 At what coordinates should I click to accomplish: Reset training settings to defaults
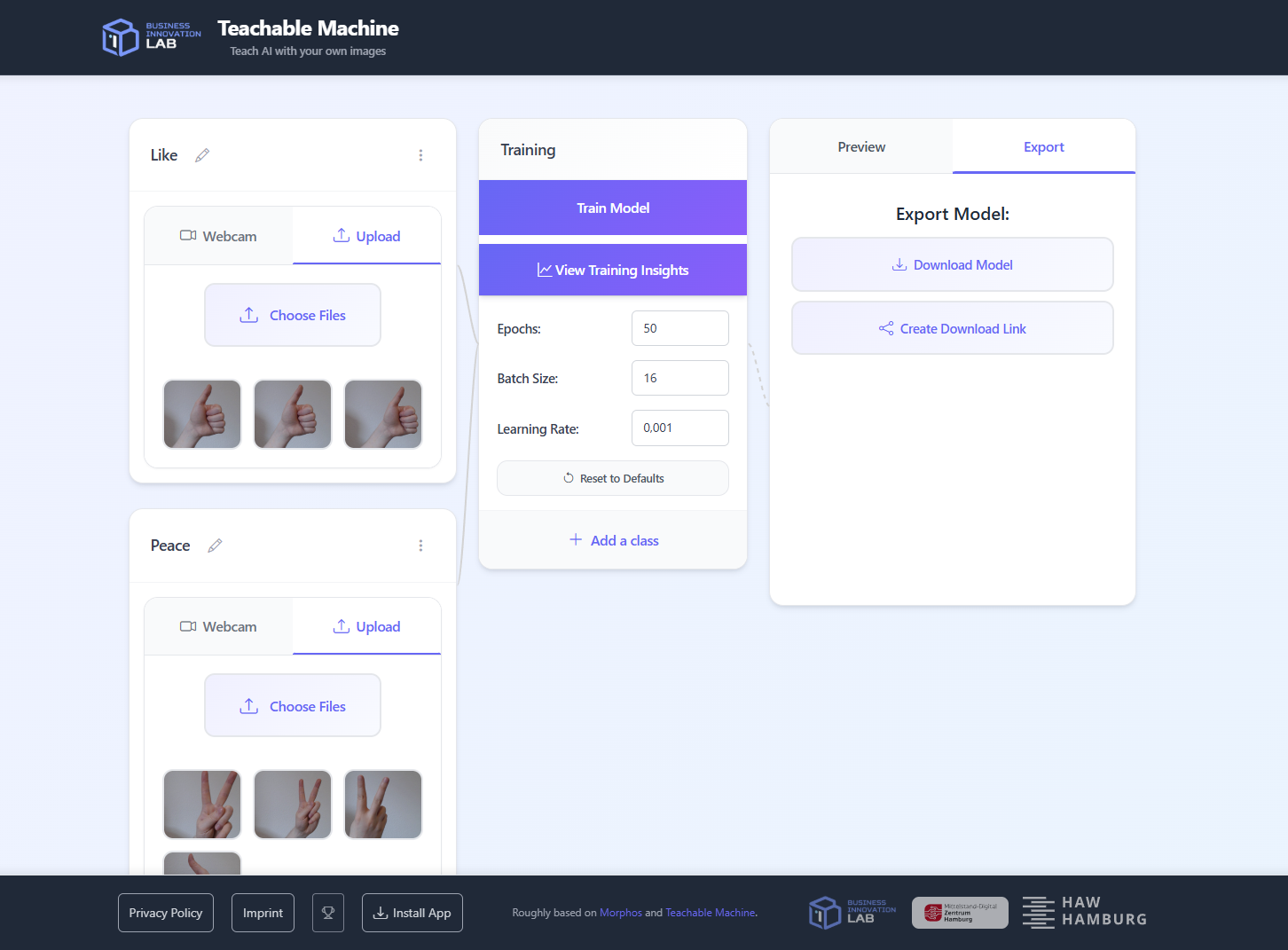[613, 478]
